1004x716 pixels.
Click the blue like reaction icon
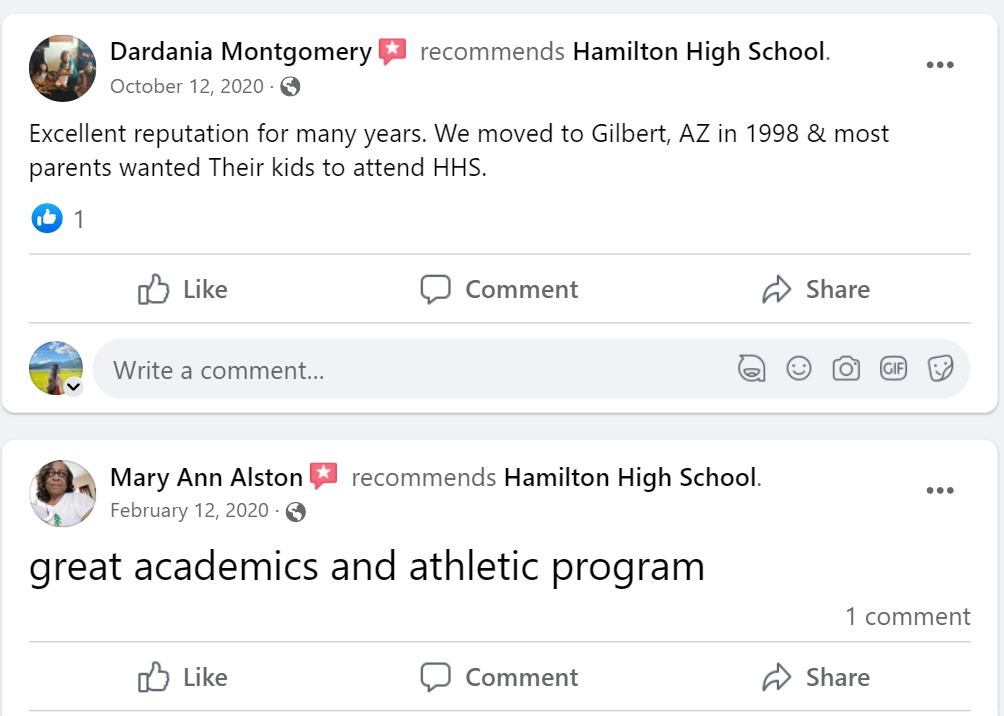[47, 218]
